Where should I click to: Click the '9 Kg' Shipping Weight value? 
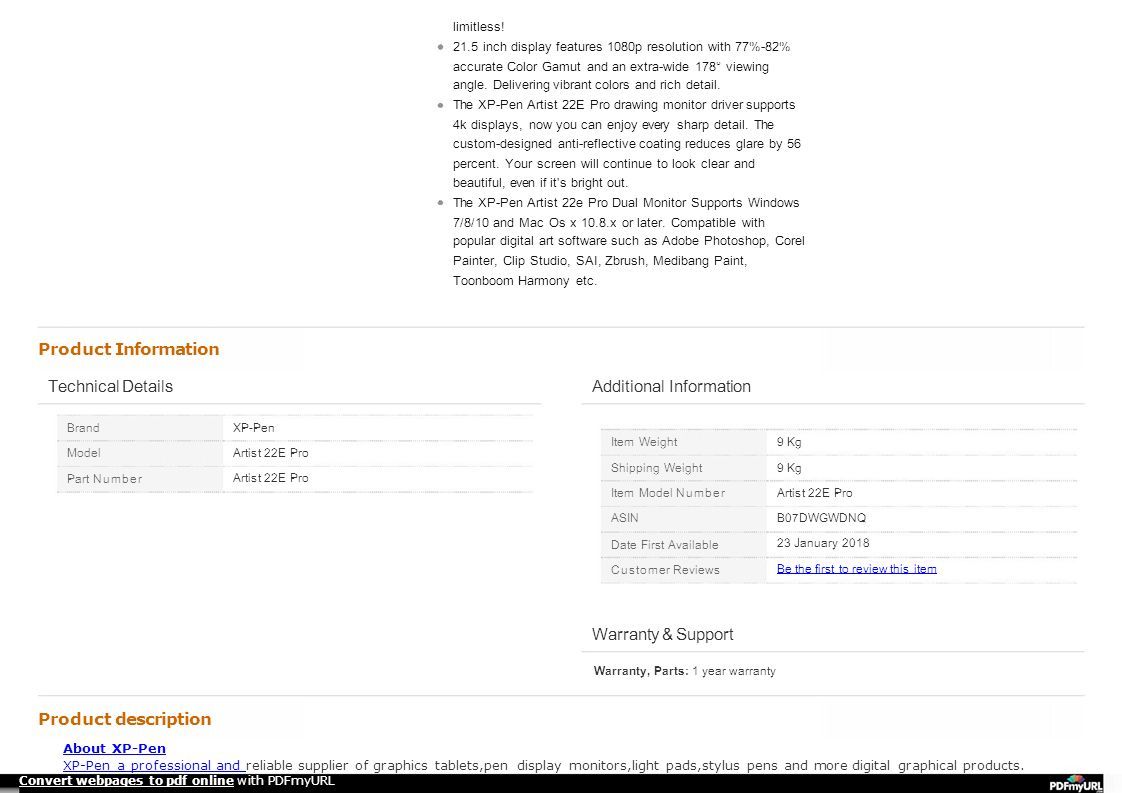789,468
